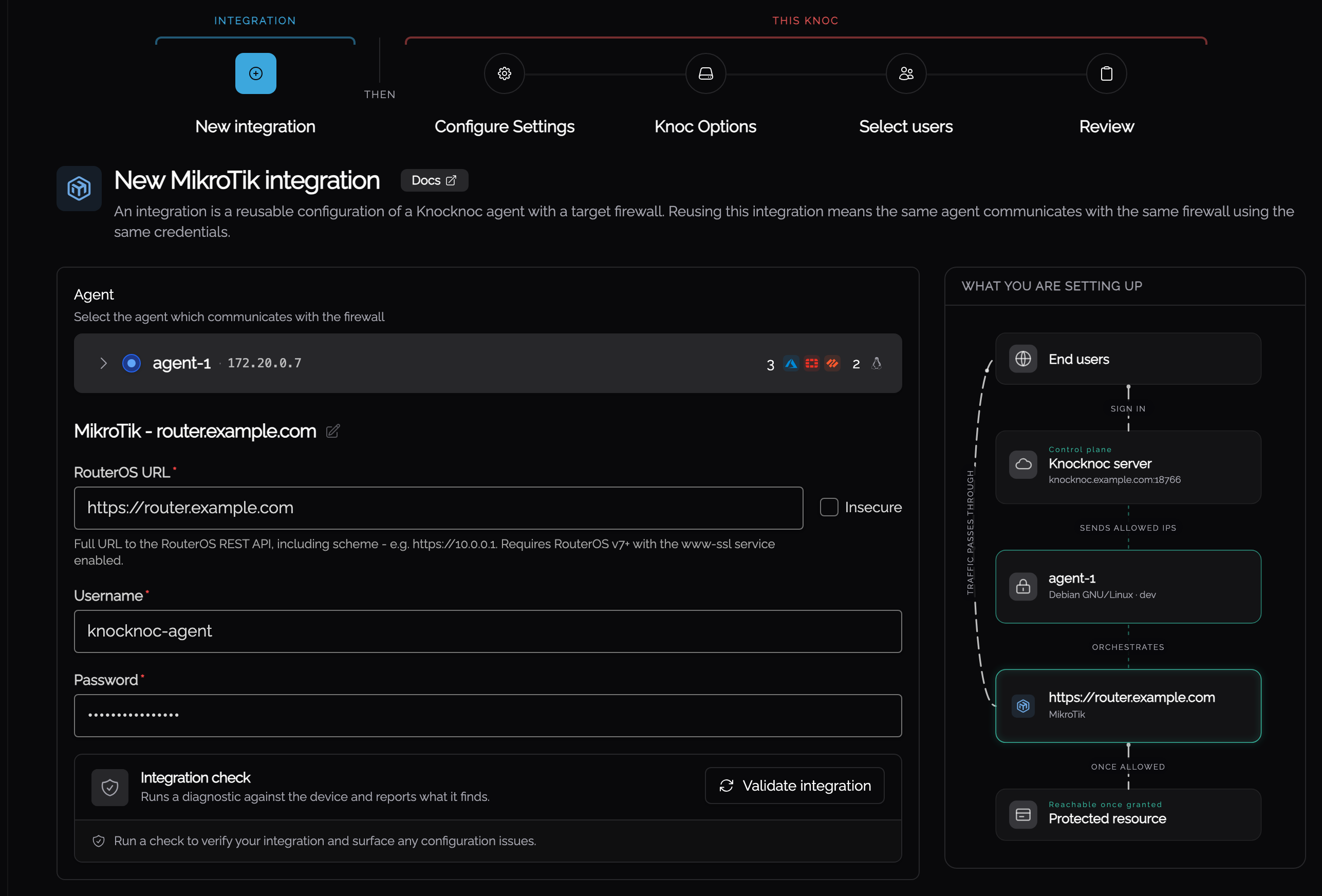This screenshot has width=1322, height=896.
Task: Click the cloud icon on Knocknoc server card
Action: pyautogui.click(x=1023, y=464)
